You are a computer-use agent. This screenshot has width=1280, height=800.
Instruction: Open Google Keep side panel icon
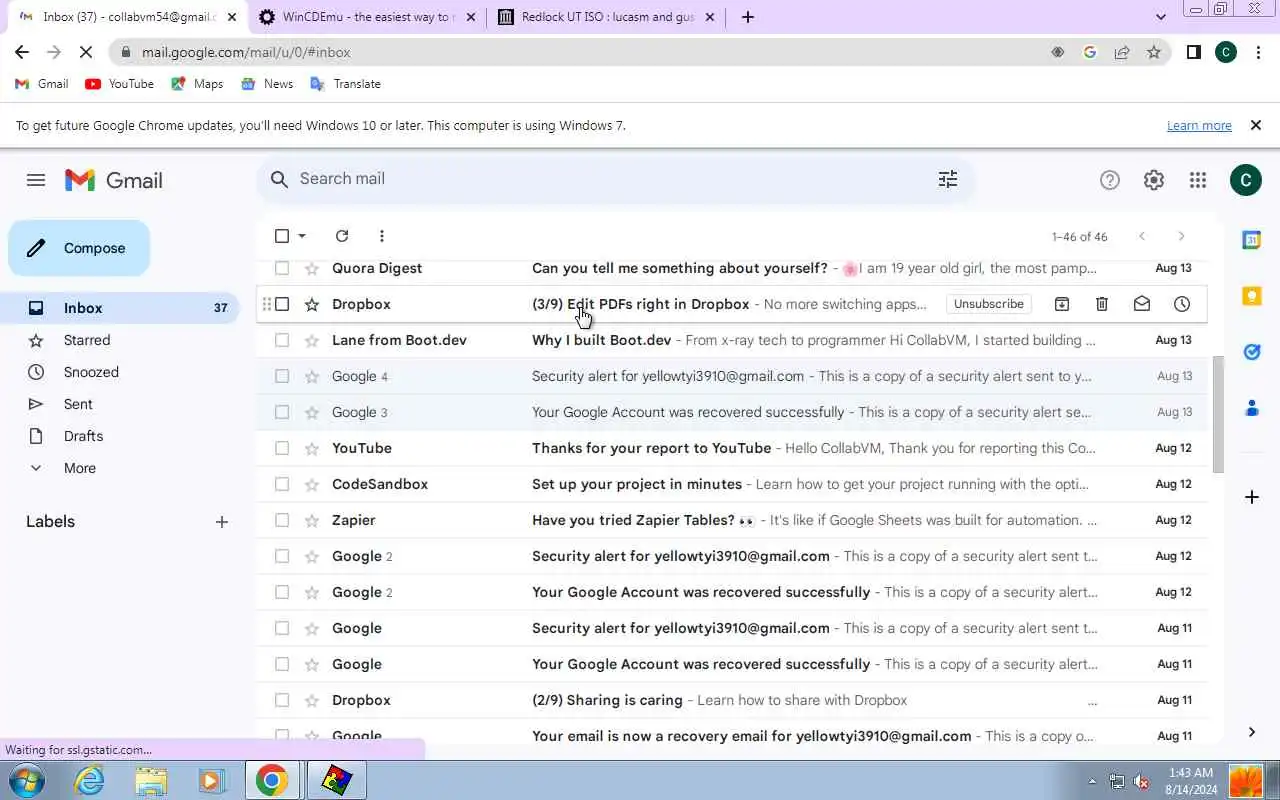coord(1252,296)
